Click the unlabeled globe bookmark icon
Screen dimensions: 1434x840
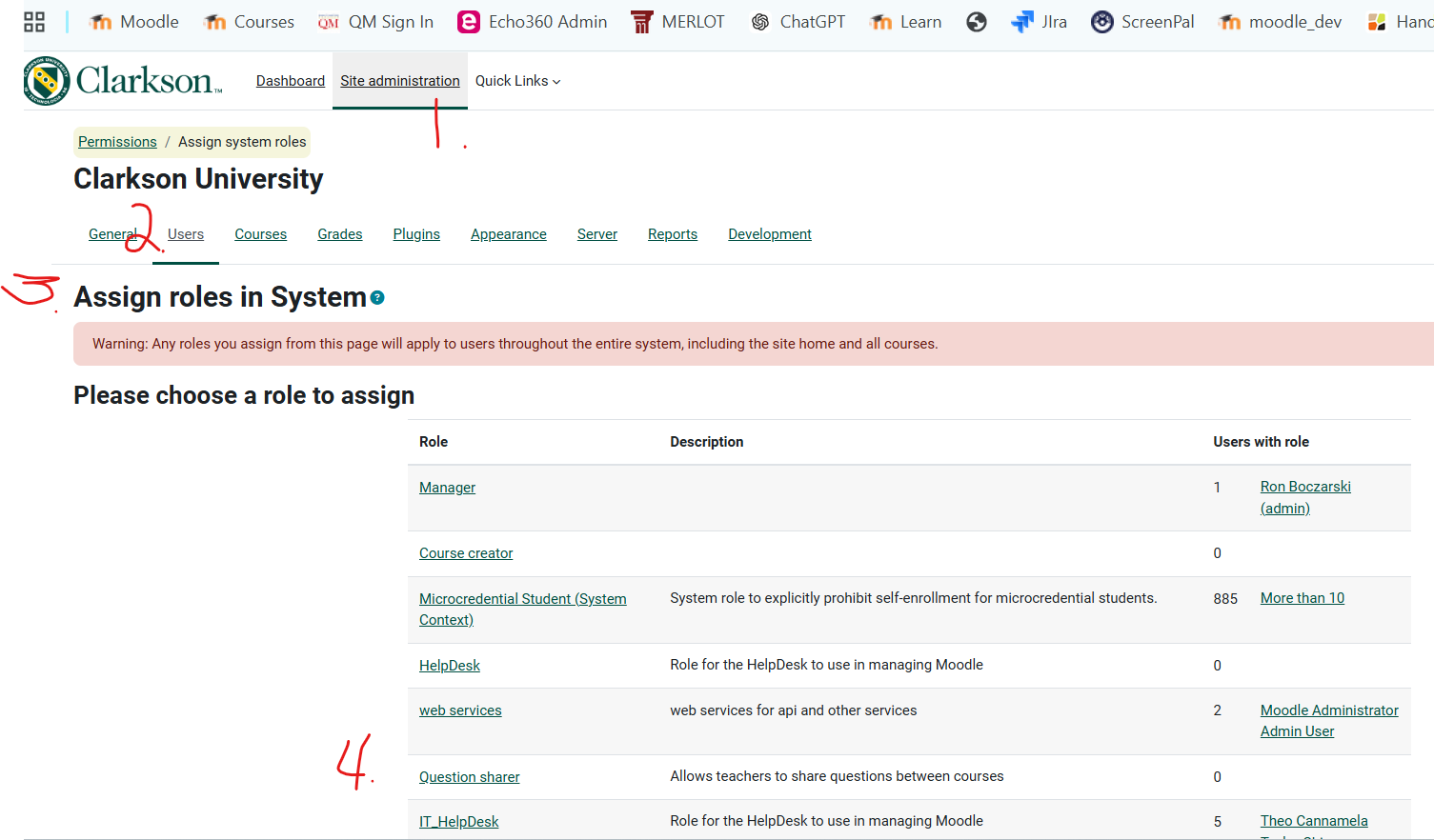pyautogui.click(x=977, y=22)
